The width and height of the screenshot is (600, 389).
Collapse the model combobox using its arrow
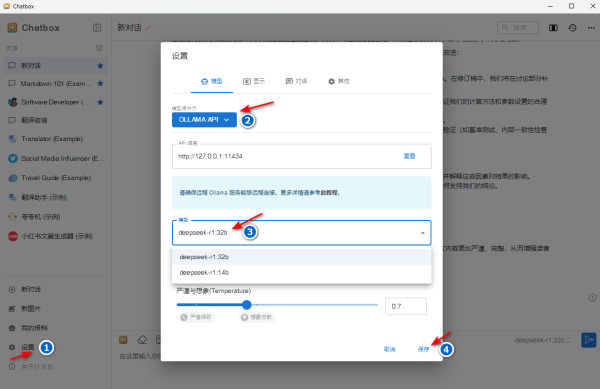pos(423,233)
